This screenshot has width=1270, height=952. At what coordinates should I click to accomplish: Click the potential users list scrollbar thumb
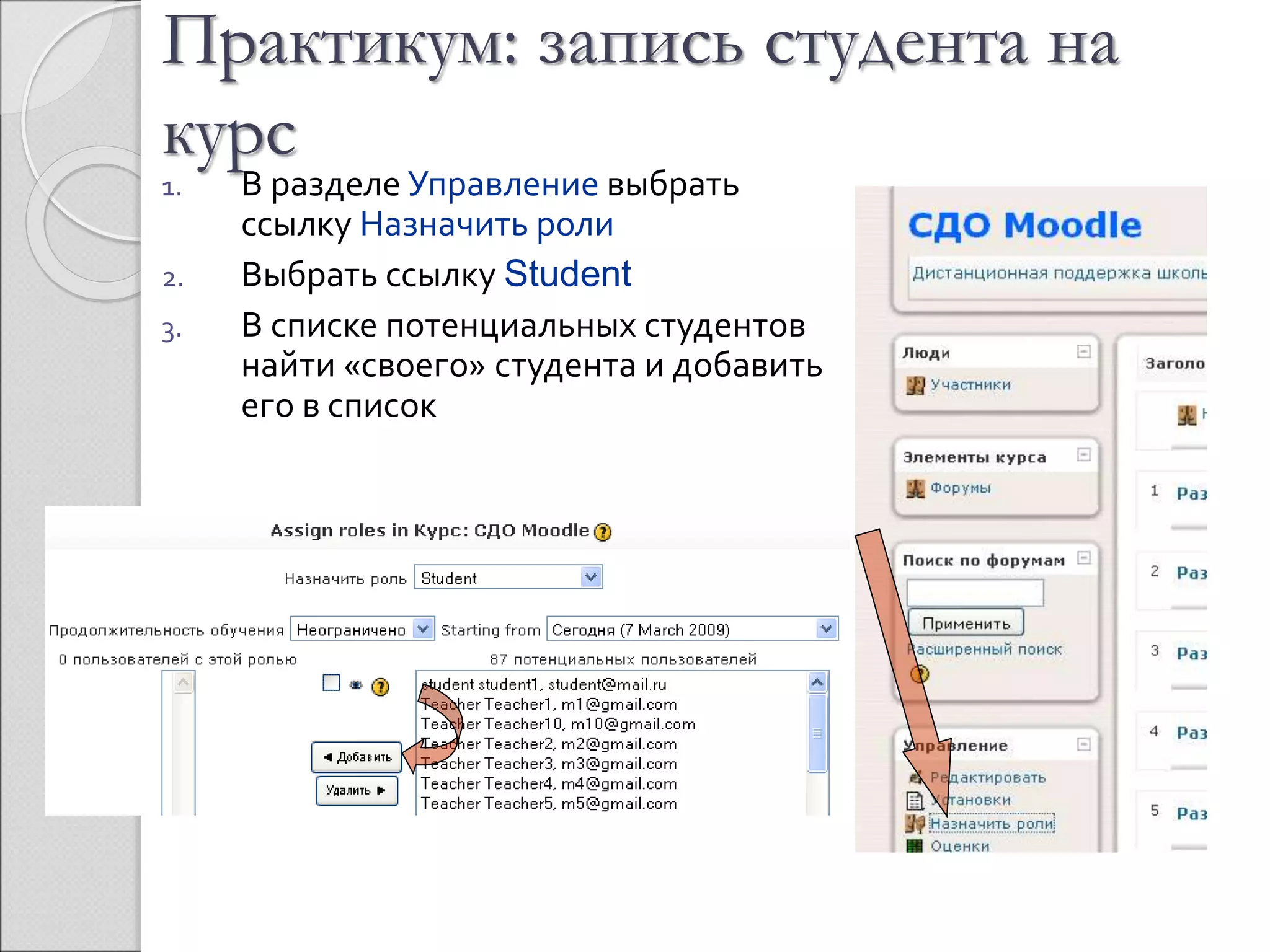817,734
